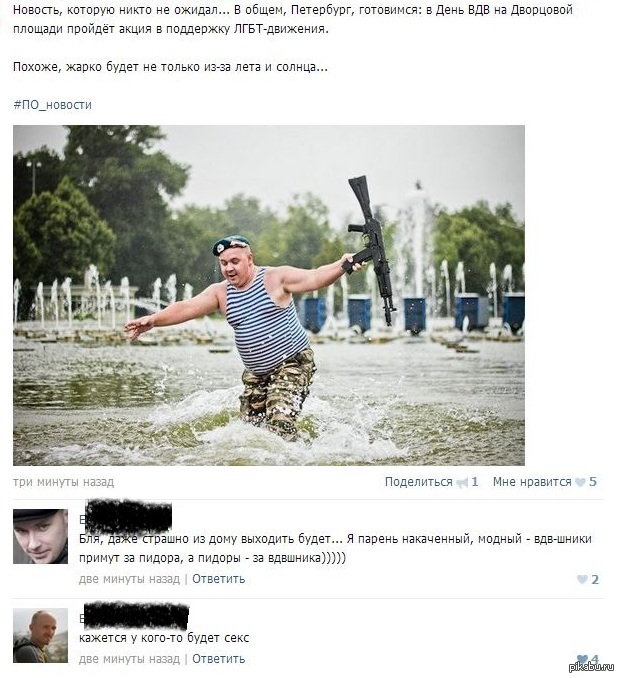This screenshot has height=678, width=619.
Task: Click the Поделиться share link
Action: click(x=418, y=482)
